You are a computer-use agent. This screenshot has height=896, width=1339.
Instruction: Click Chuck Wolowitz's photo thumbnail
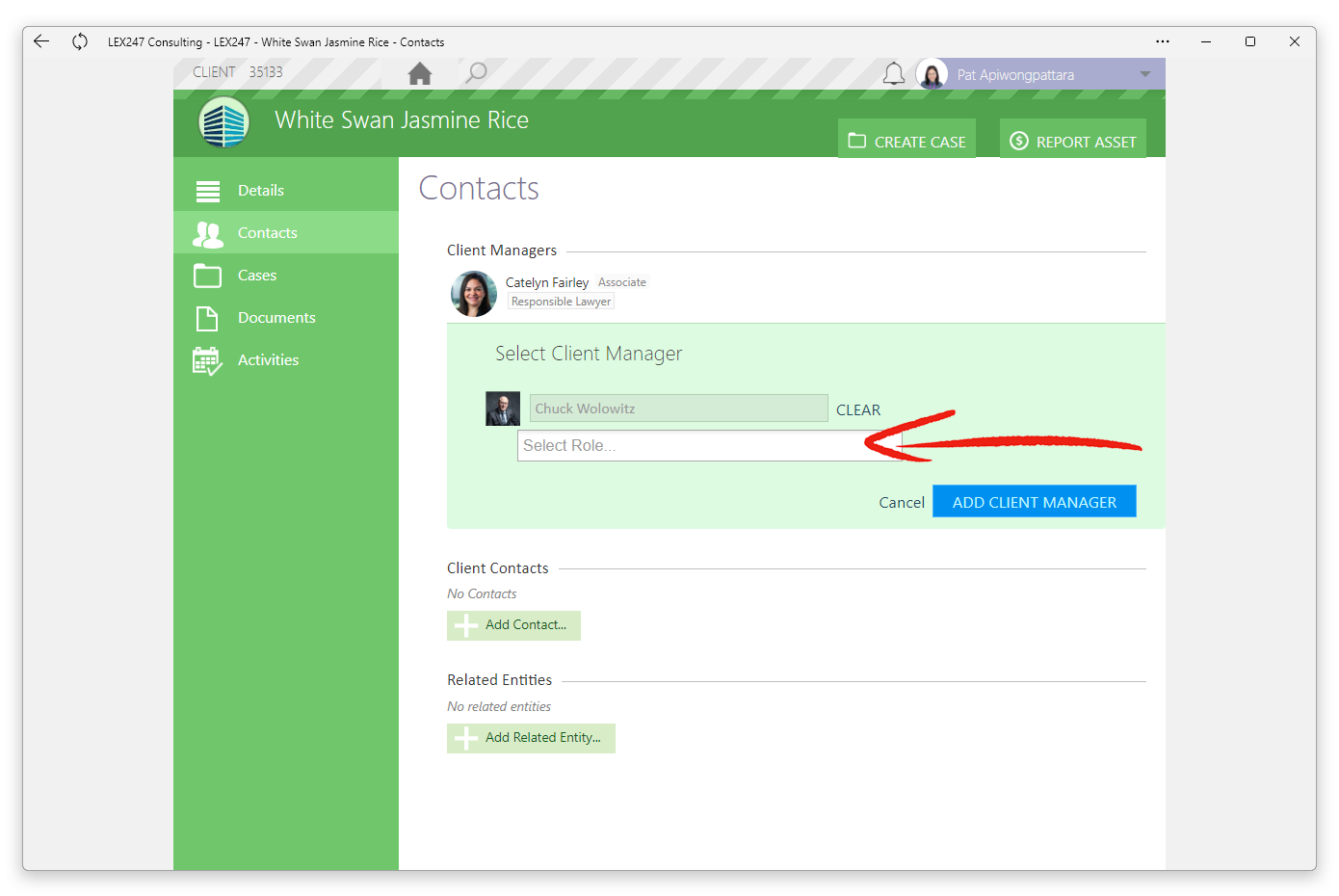pos(503,408)
